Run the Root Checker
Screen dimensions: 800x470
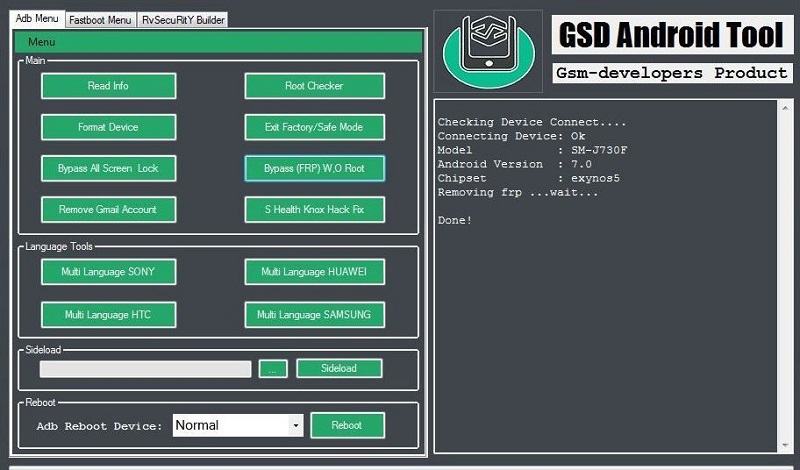[314, 86]
